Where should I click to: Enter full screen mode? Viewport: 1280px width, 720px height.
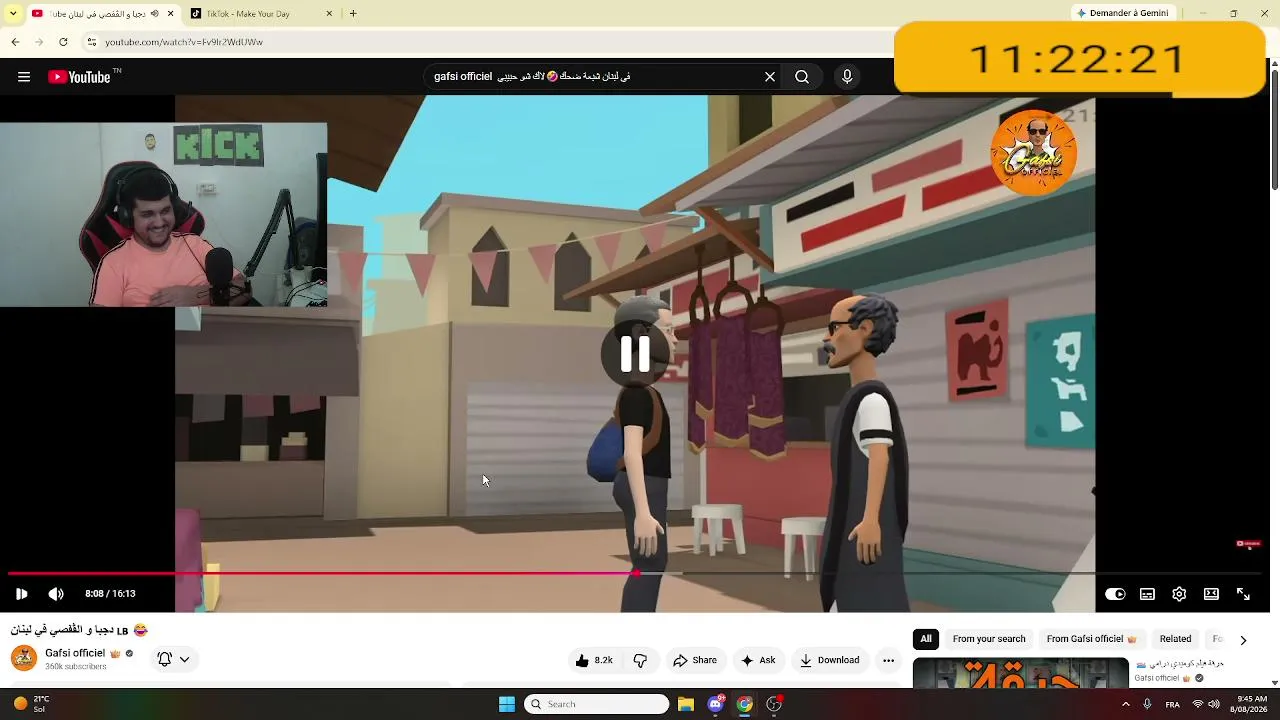1243,594
